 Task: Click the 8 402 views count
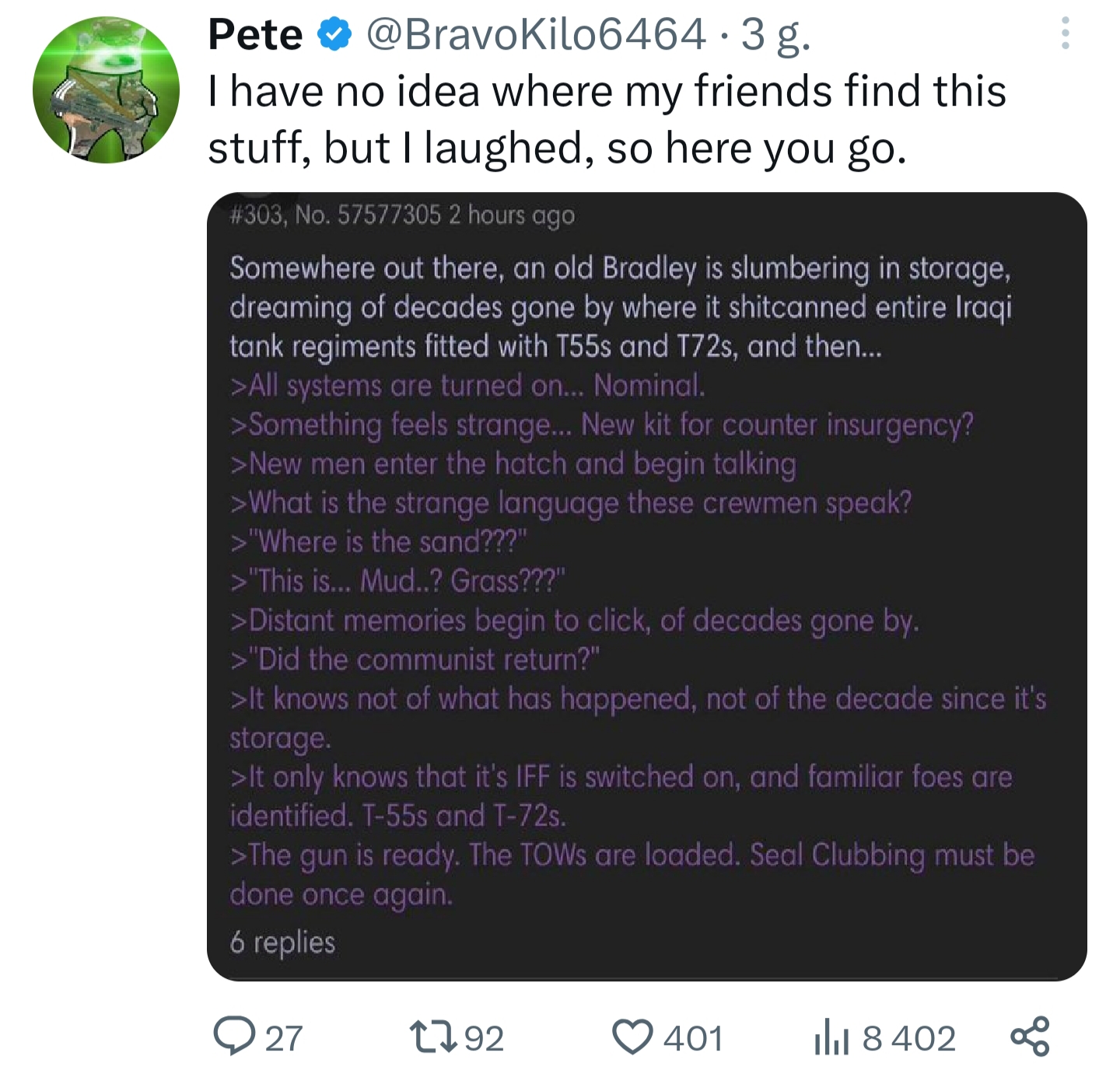click(908, 1038)
